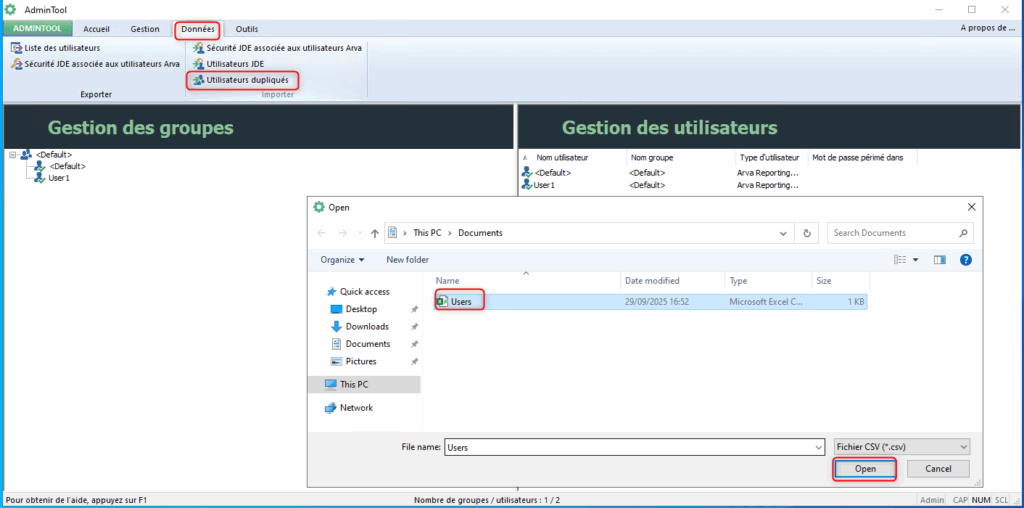
Task: Switch to the Outils ribbon tab
Action: coord(246,29)
